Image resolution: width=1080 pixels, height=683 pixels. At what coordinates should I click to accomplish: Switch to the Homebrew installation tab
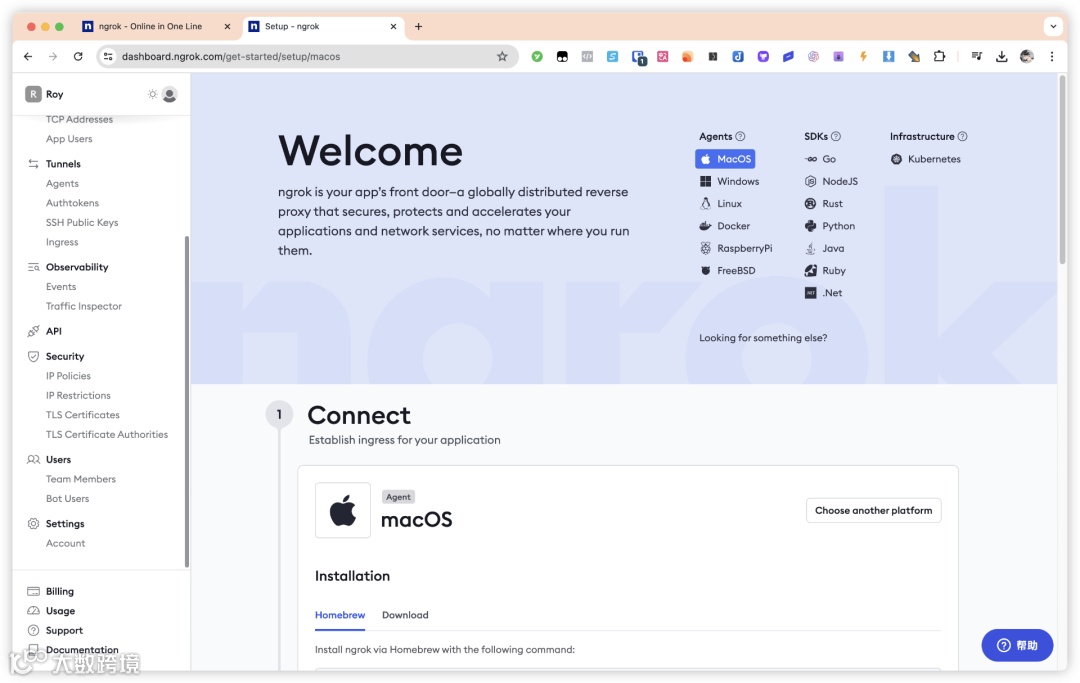point(340,615)
